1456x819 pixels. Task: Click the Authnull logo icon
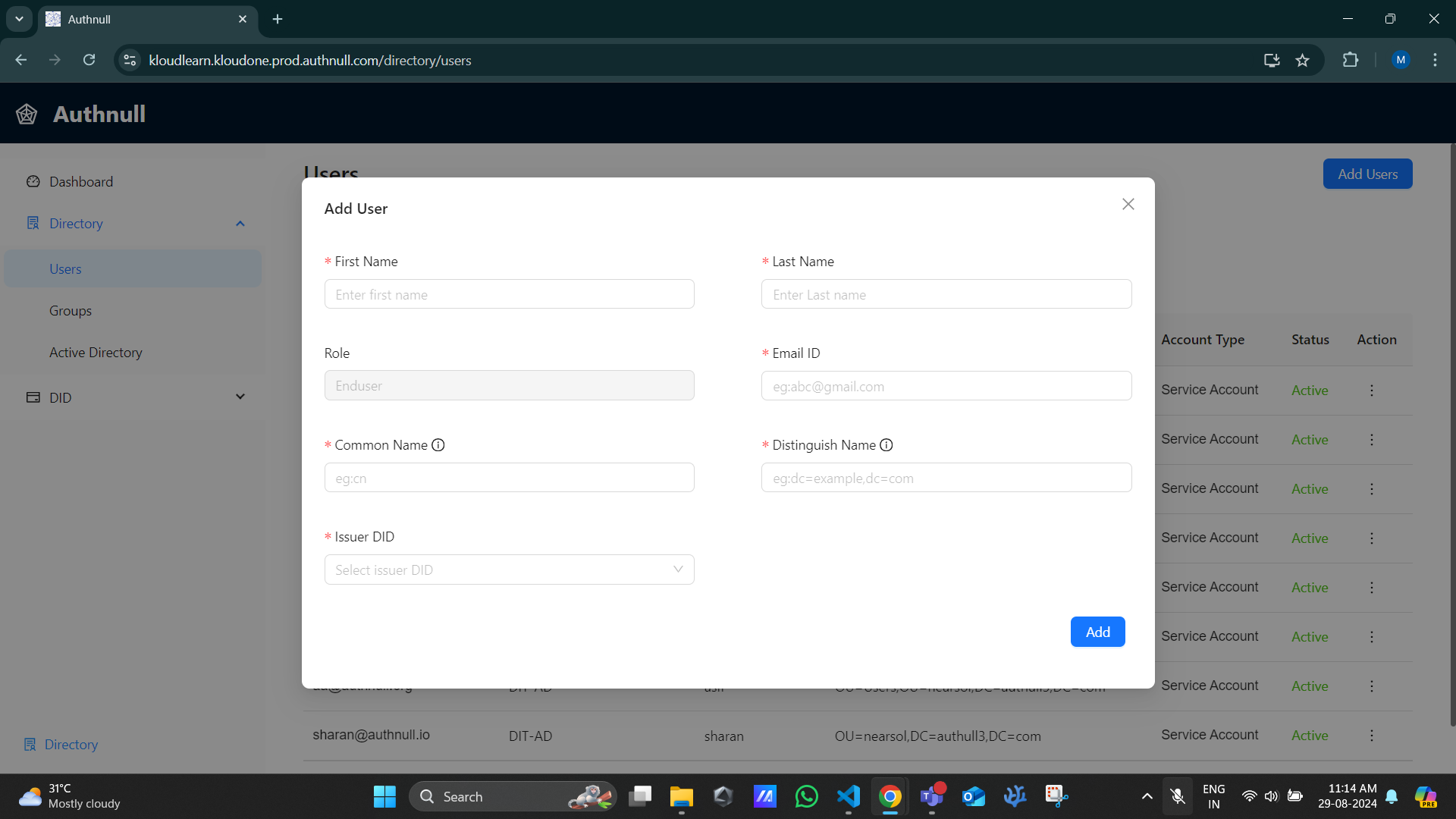pos(27,115)
